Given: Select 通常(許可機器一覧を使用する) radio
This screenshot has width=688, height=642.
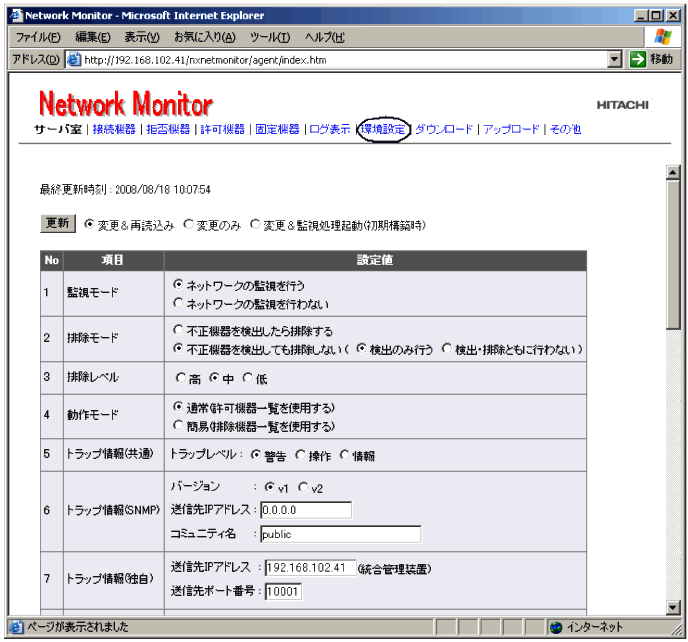Looking at the screenshot, I should coord(178,407).
